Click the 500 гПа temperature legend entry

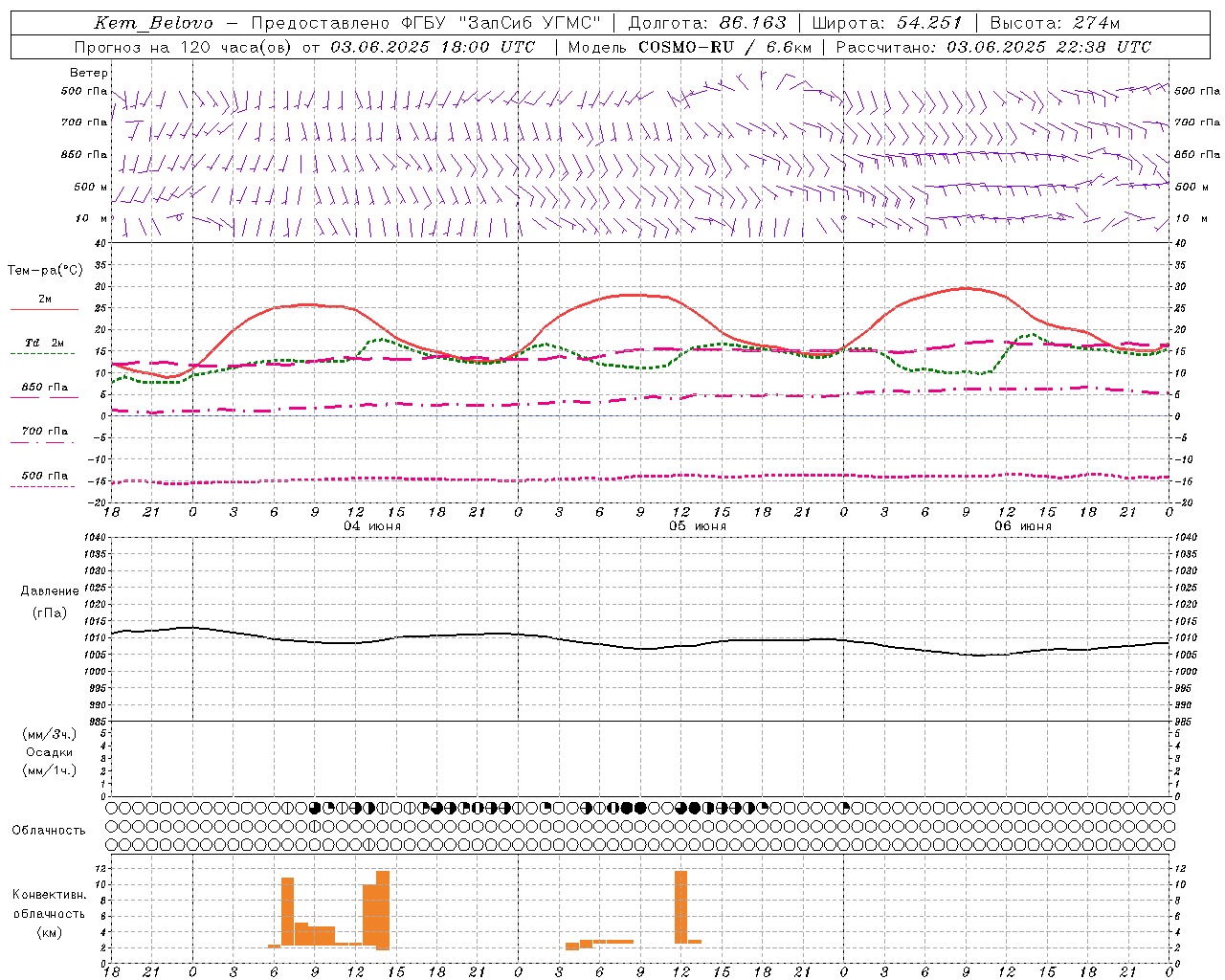tap(45, 476)
